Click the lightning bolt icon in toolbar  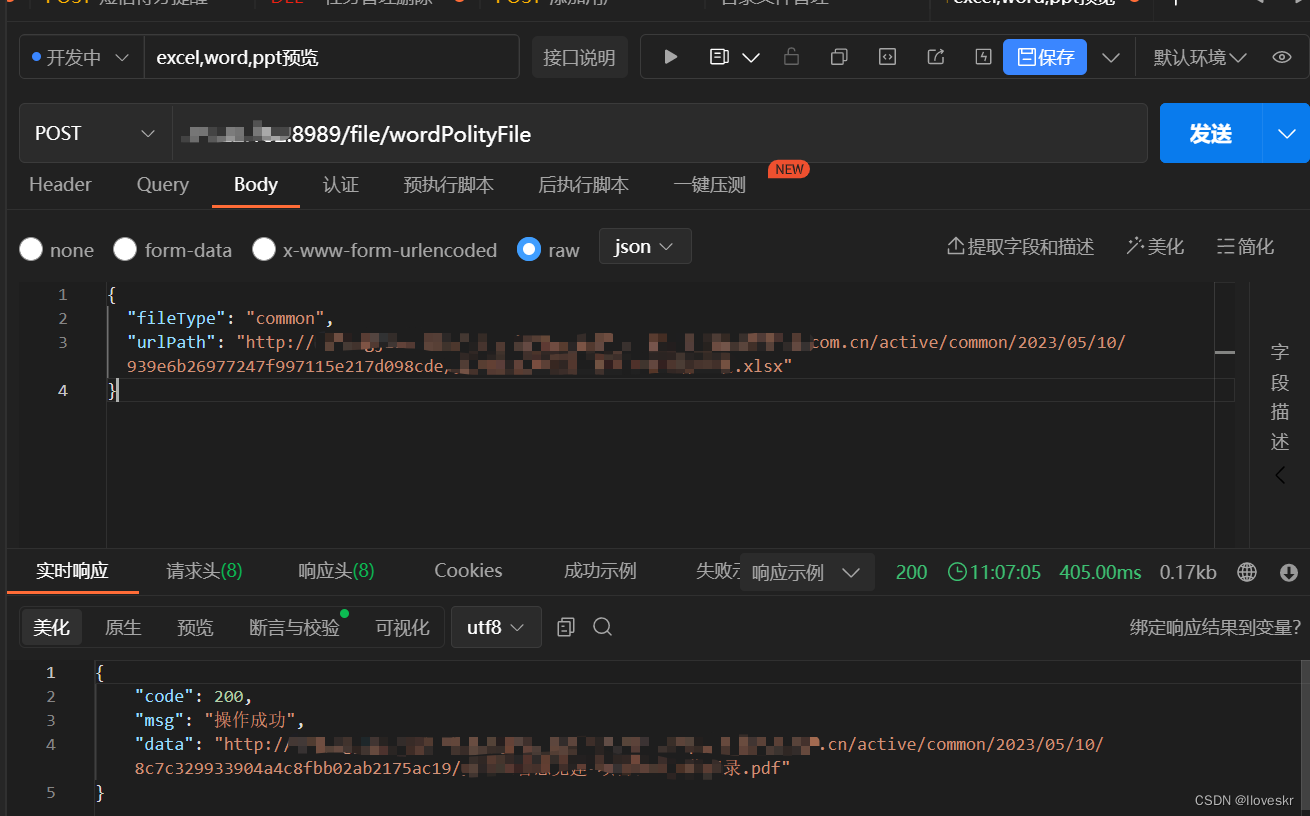point(984,57)
